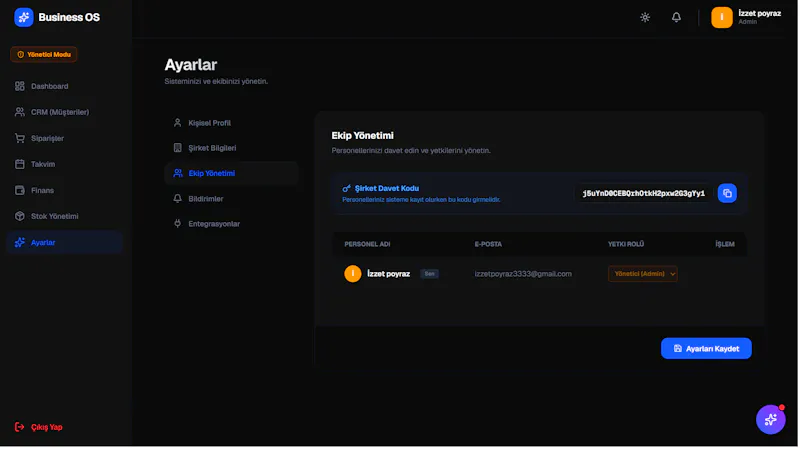
Task: Click the Kişisel Profil person icon
Action: (178, 123)
